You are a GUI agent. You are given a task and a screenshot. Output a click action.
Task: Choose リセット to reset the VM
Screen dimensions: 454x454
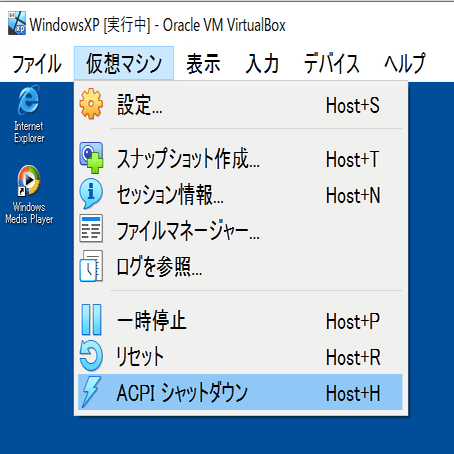coord(240,357)
